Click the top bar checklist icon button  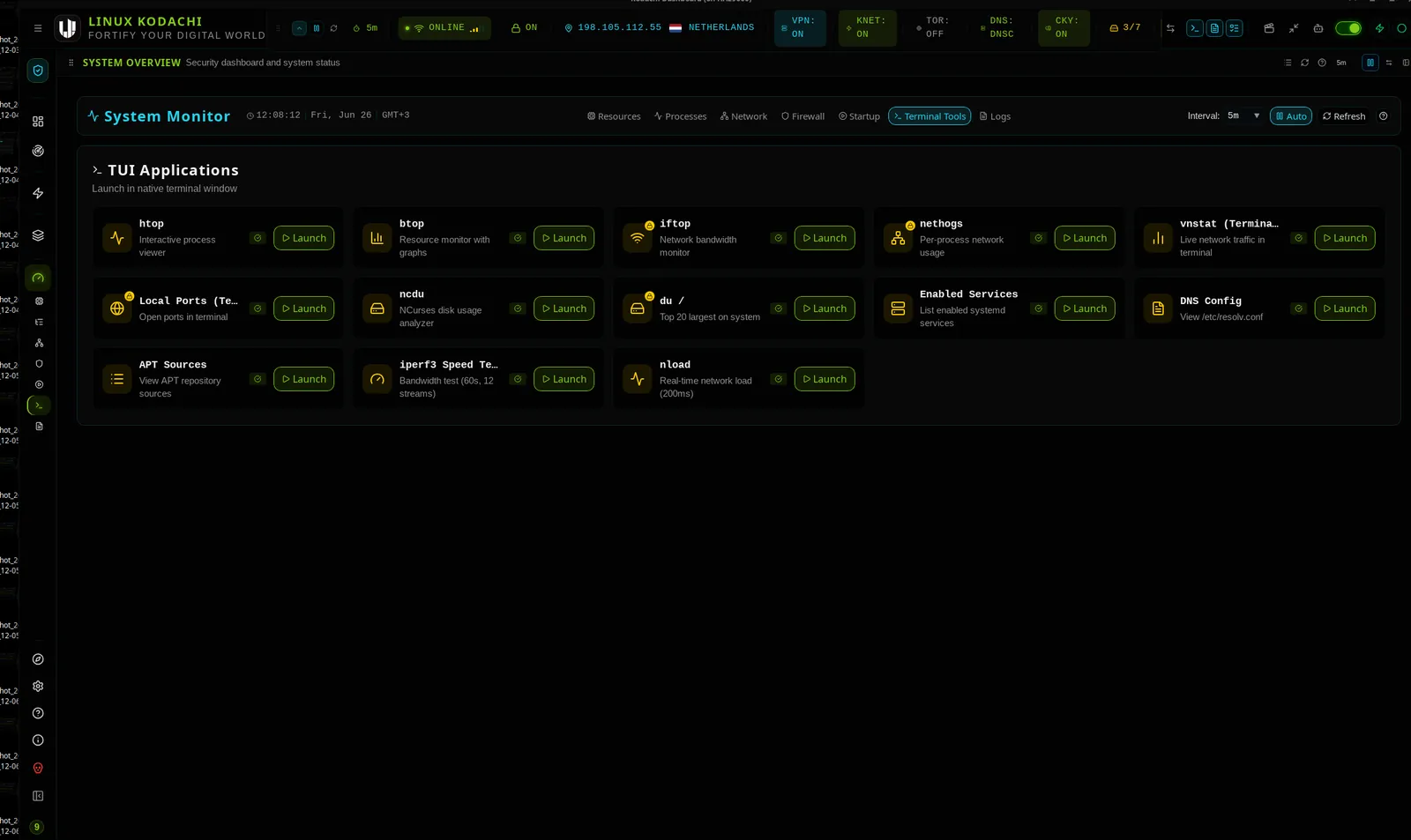(1235, 28)
